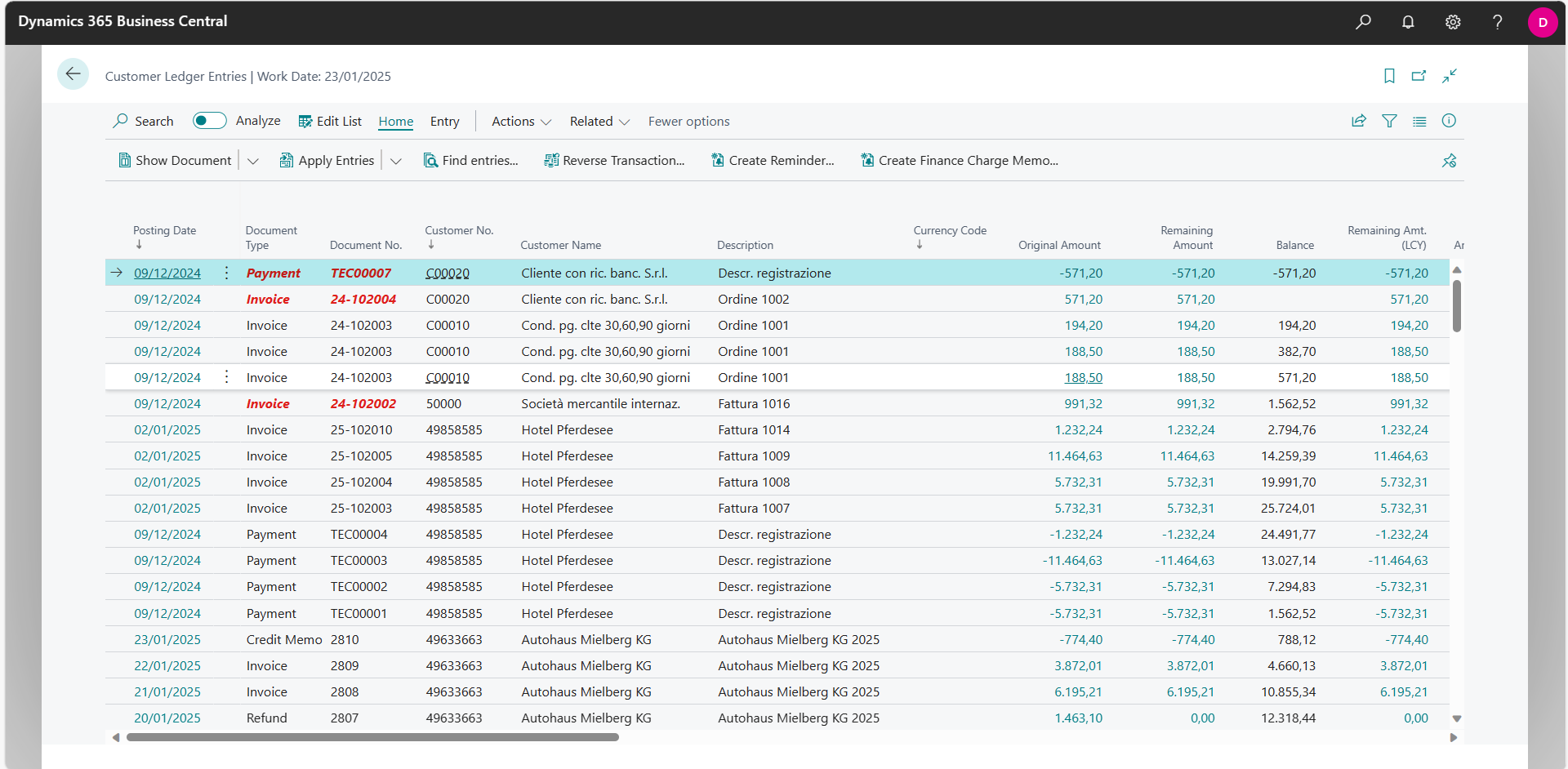Click Search in the list toolbar
1568x769 pixels.
[x=143, y=121]
